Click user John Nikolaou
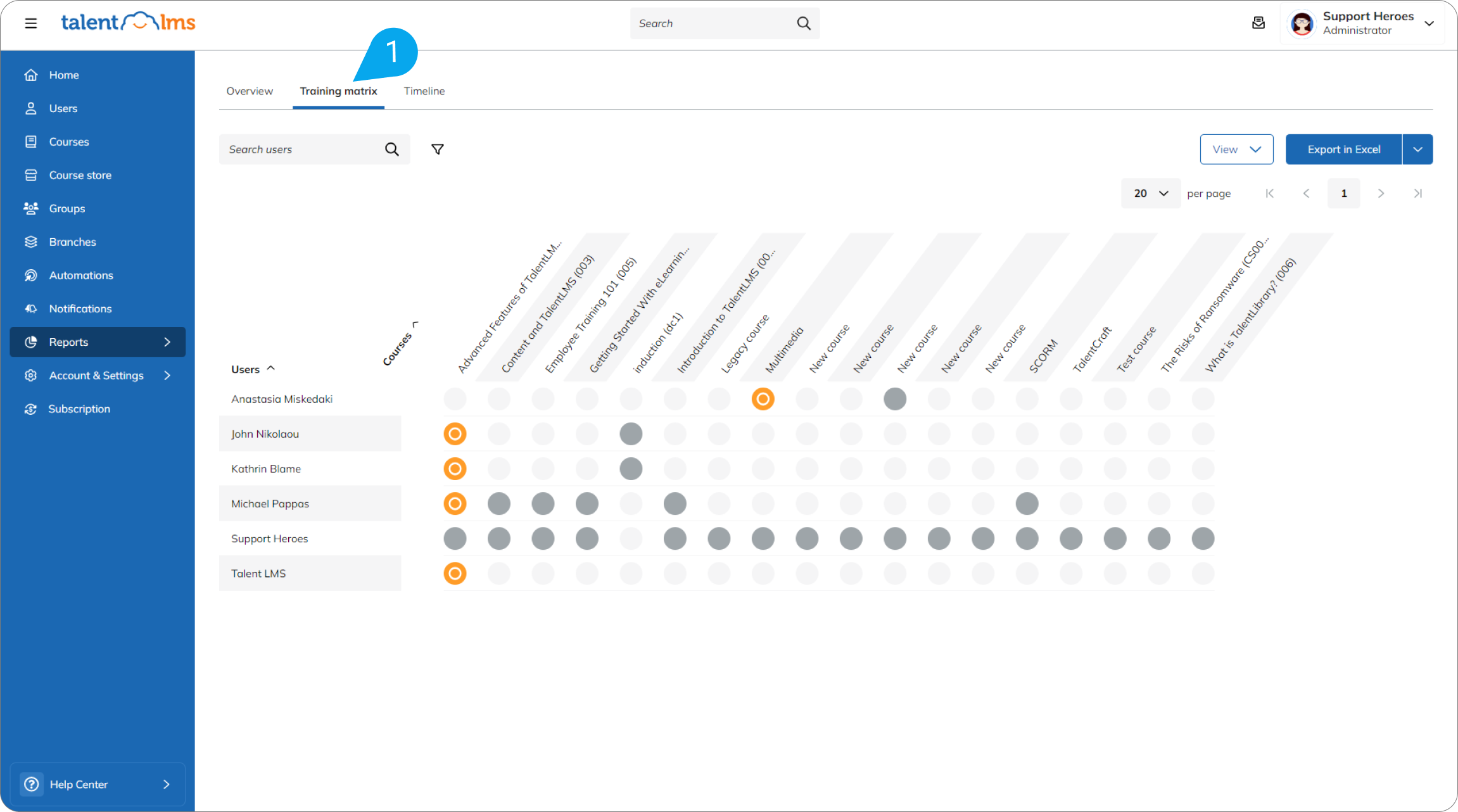Image resolution: width=1458 pixels, height=812 pixels. click(265, 434)
